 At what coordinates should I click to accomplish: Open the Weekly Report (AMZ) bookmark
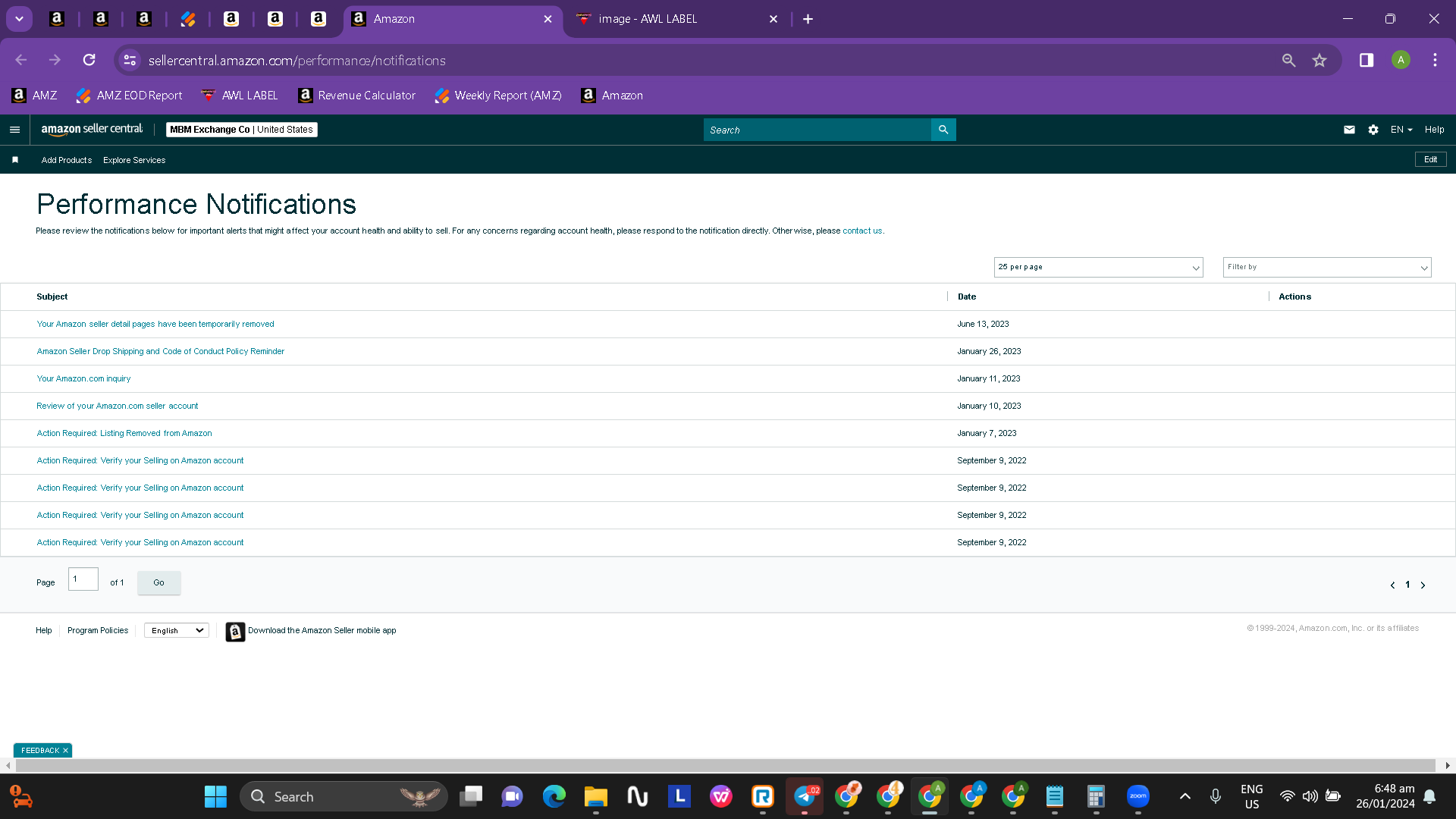point(498,96)
